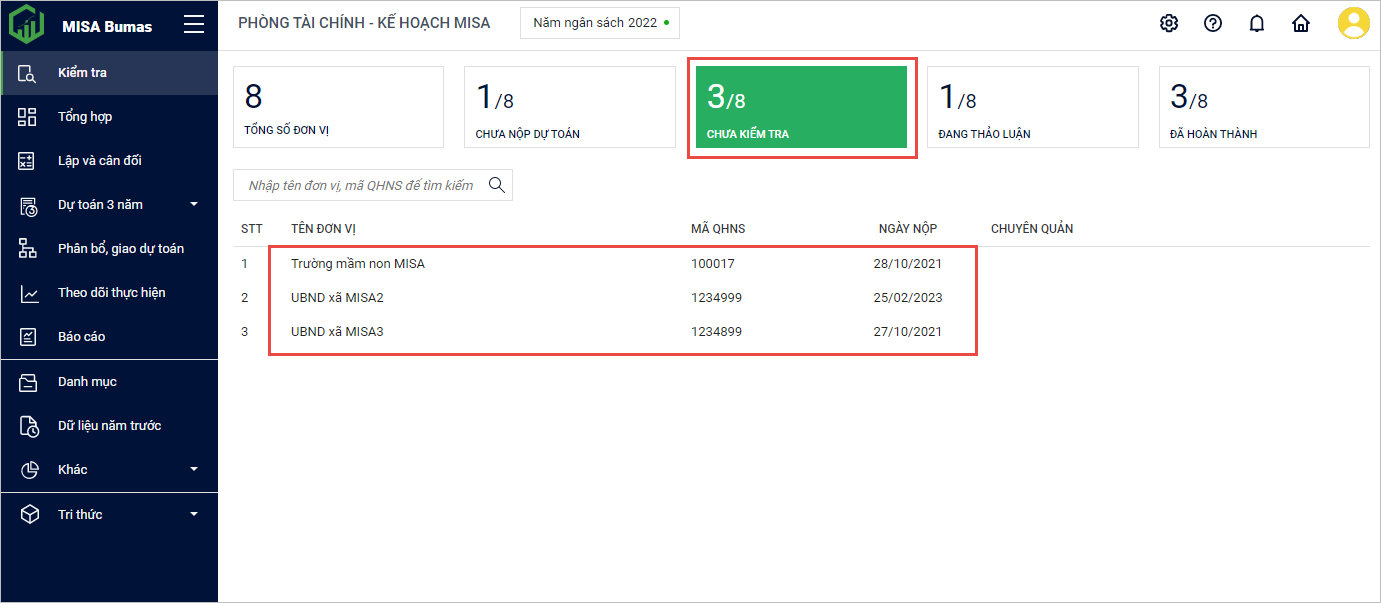1381x603 pixels.
Task: Open Tổng hợp in the sidebar
Action: 85,117
